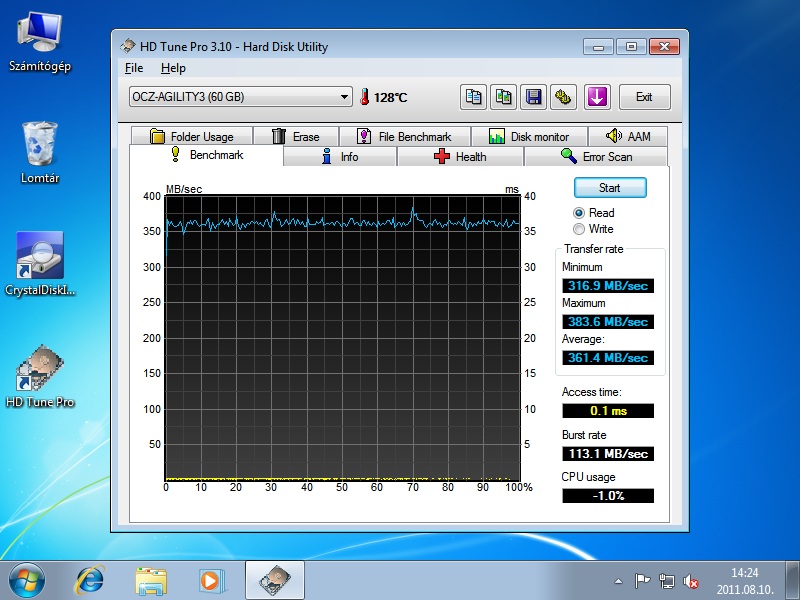Click muted volume tray icon
Screen dimensions: 800x600
pyautogui.click(x=690, y=581)
